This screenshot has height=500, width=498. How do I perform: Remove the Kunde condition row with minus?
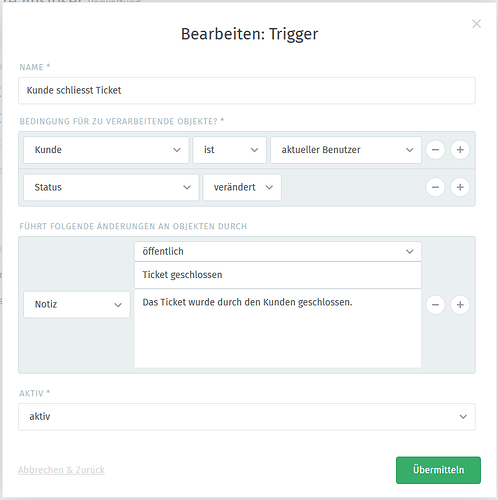(435, 150)
